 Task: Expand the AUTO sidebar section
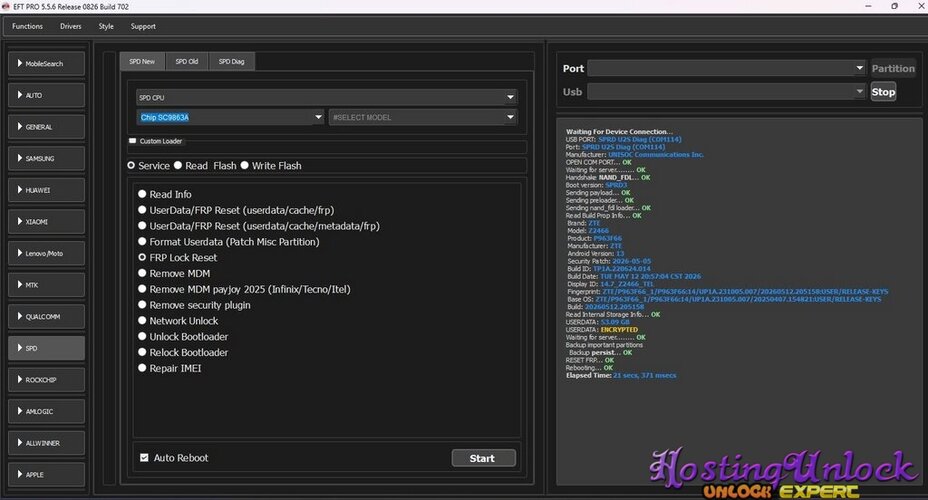coord(46,95)
